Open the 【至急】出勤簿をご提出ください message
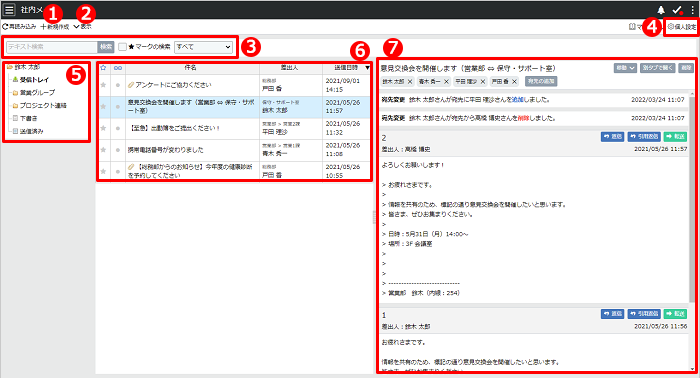700x378 pixels. (174, 128)
